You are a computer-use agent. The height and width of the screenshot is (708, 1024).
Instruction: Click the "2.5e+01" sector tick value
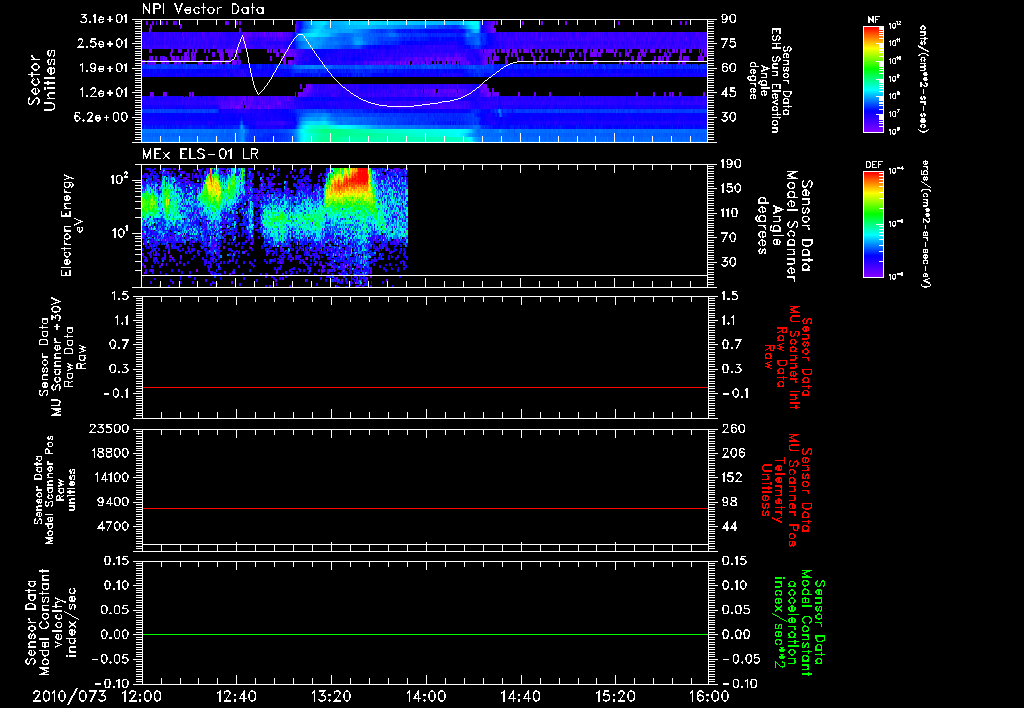click(104, 43)
